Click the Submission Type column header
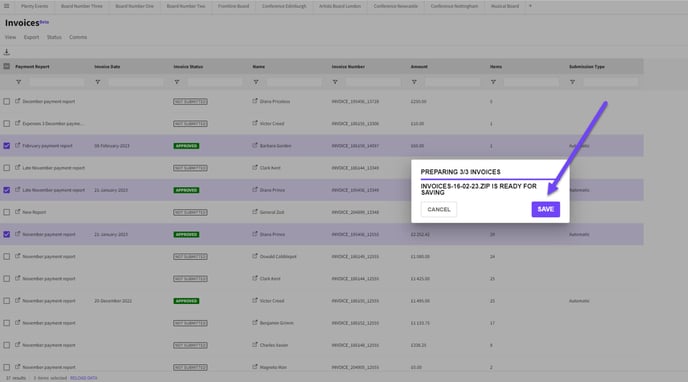Image resolution: width=688 pixels, height=382 pixels. coord(587,67)
